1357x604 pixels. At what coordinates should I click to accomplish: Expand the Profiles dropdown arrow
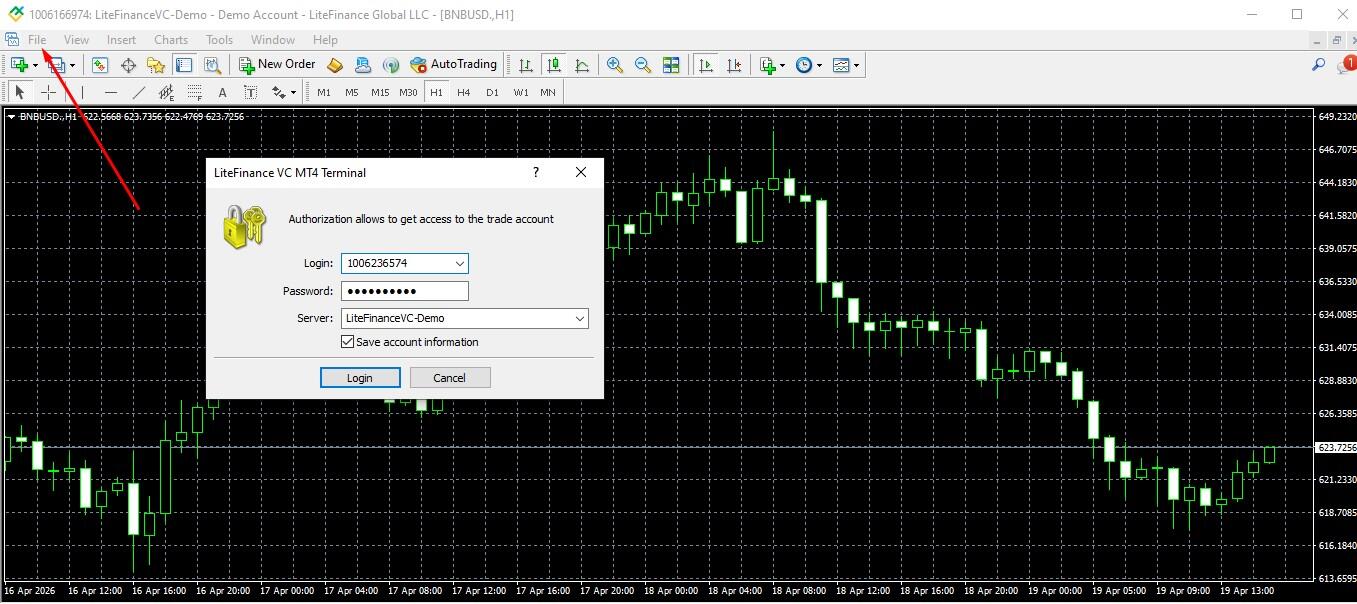pyautogui.click(x=72, y=65)
